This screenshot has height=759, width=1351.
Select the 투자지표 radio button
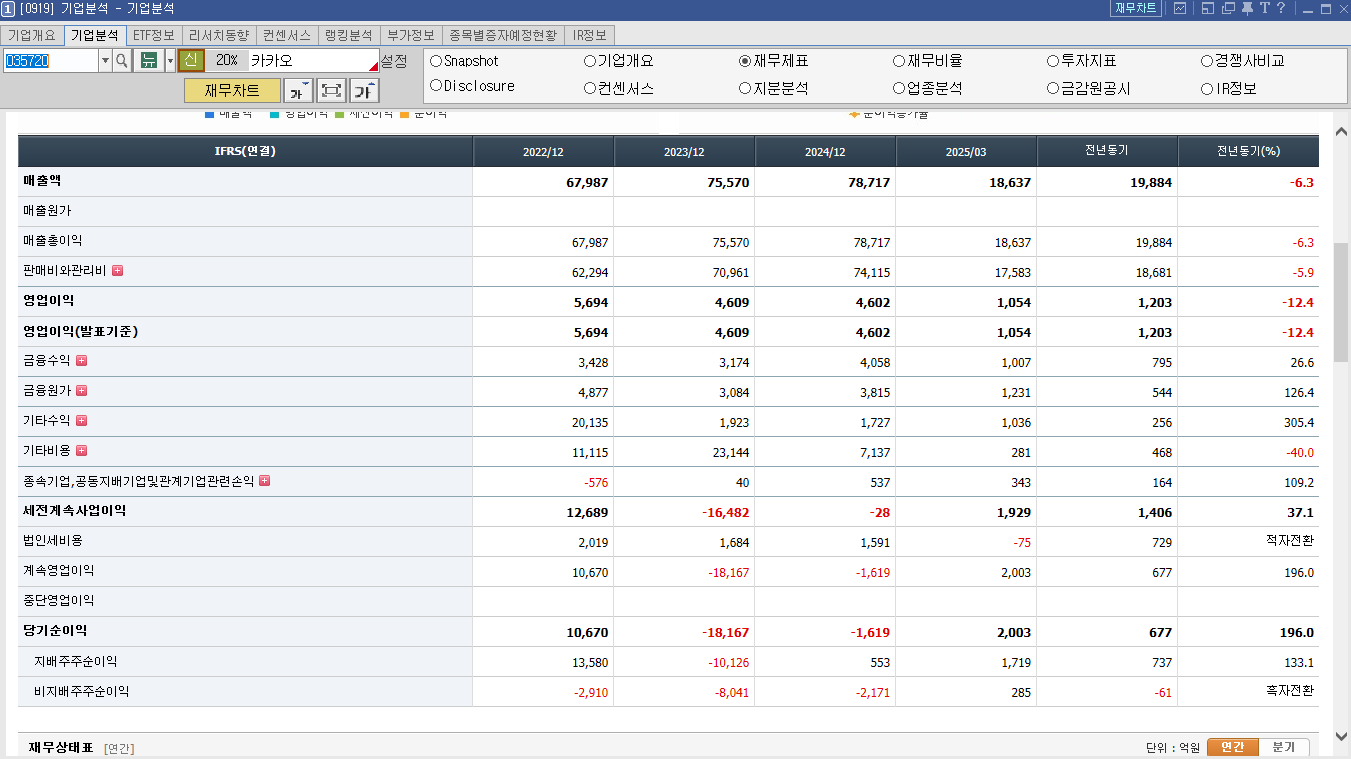pos(1053,61)
